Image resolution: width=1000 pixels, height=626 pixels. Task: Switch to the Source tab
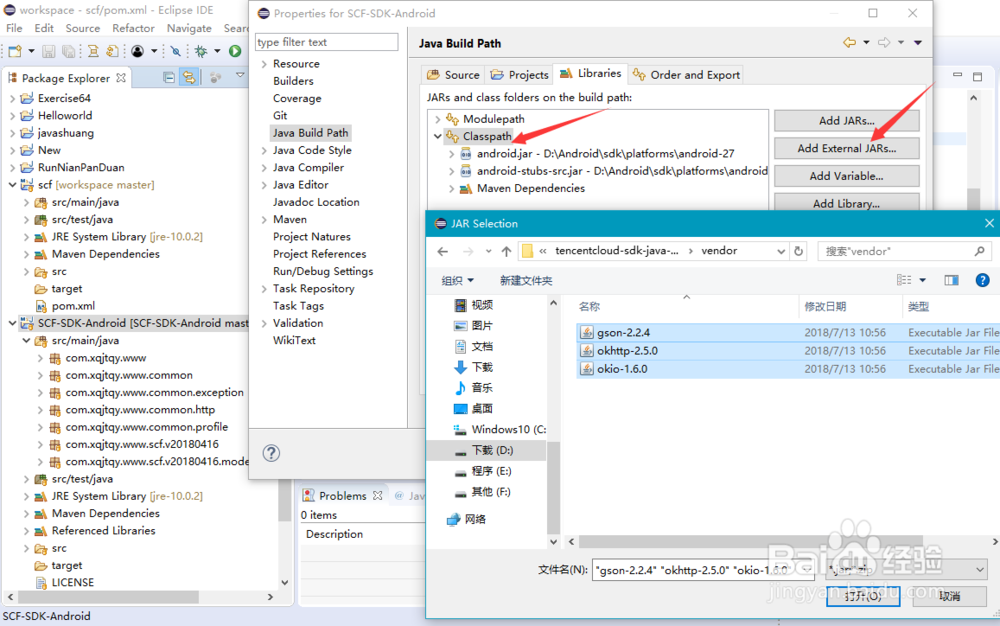(453, 75)
